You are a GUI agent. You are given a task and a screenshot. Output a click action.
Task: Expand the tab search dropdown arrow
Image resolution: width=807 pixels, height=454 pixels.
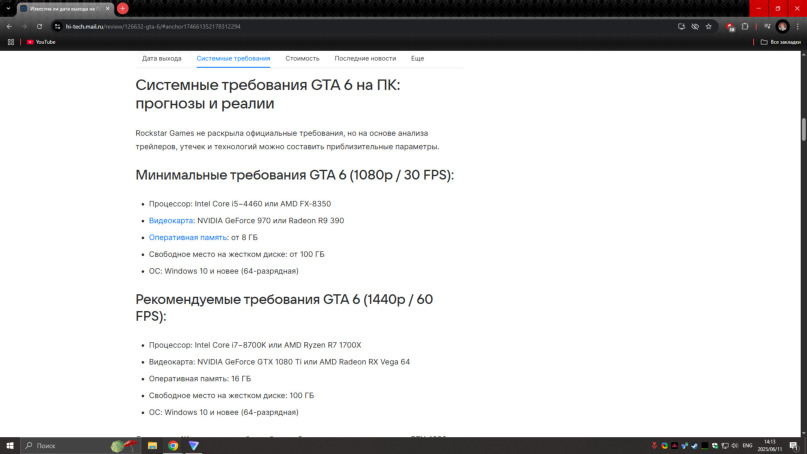(x=8, y=8)
